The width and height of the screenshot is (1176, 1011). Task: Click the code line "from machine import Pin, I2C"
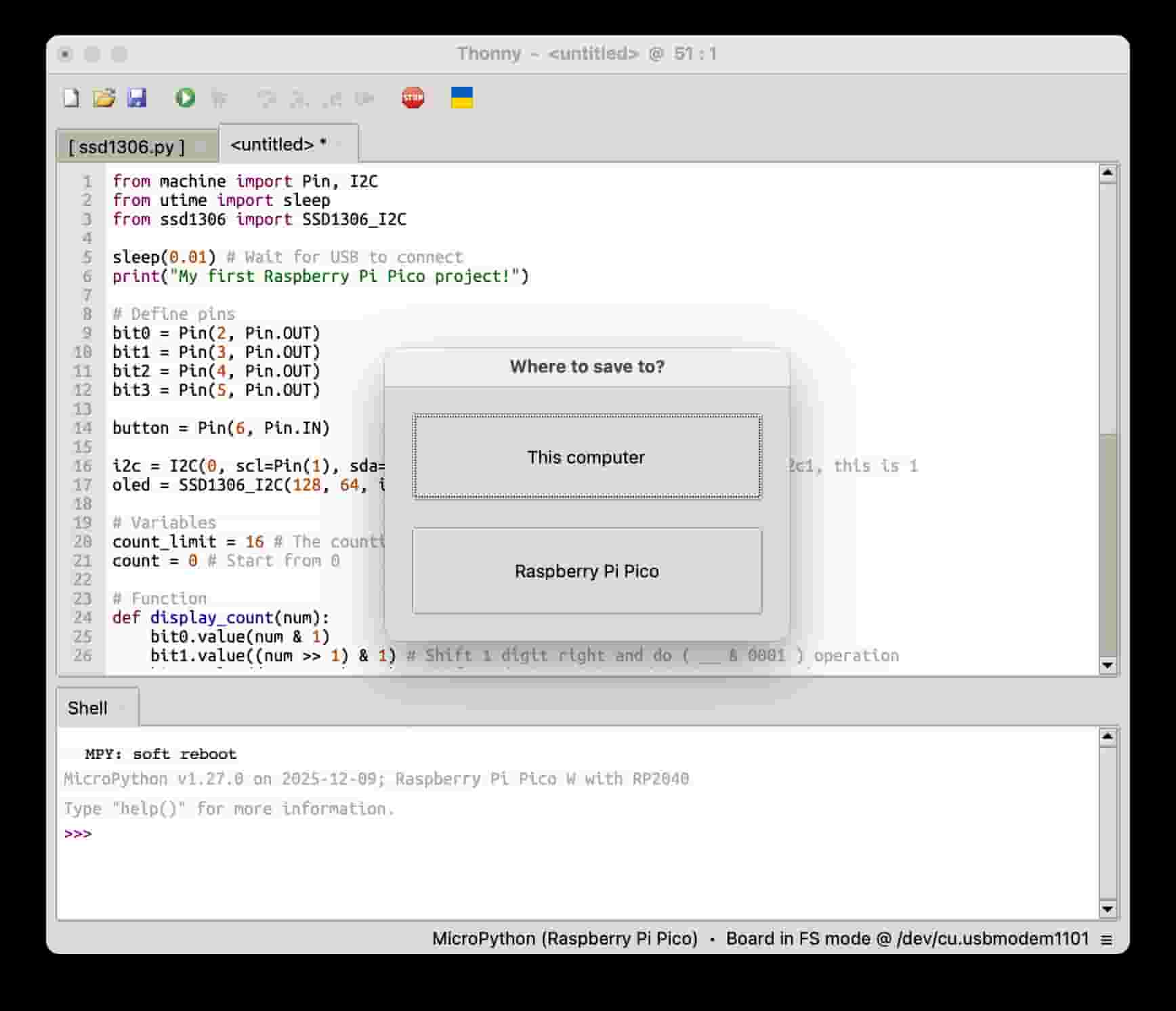click(x=245, y=181)
